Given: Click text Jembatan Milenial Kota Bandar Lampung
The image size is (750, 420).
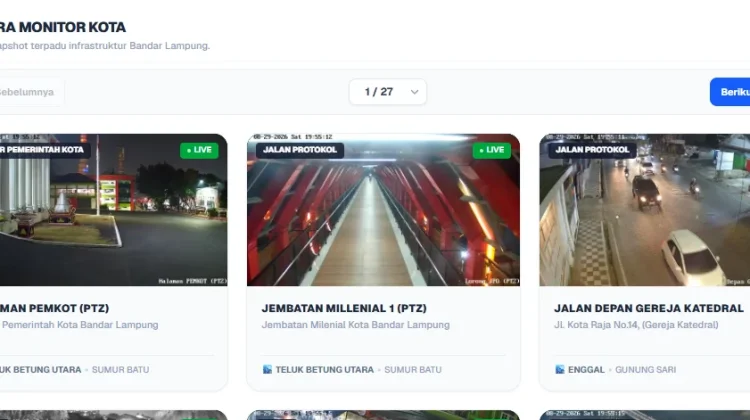Looking at the screenshot, I should pyautogui.click(x=355, y=325).
